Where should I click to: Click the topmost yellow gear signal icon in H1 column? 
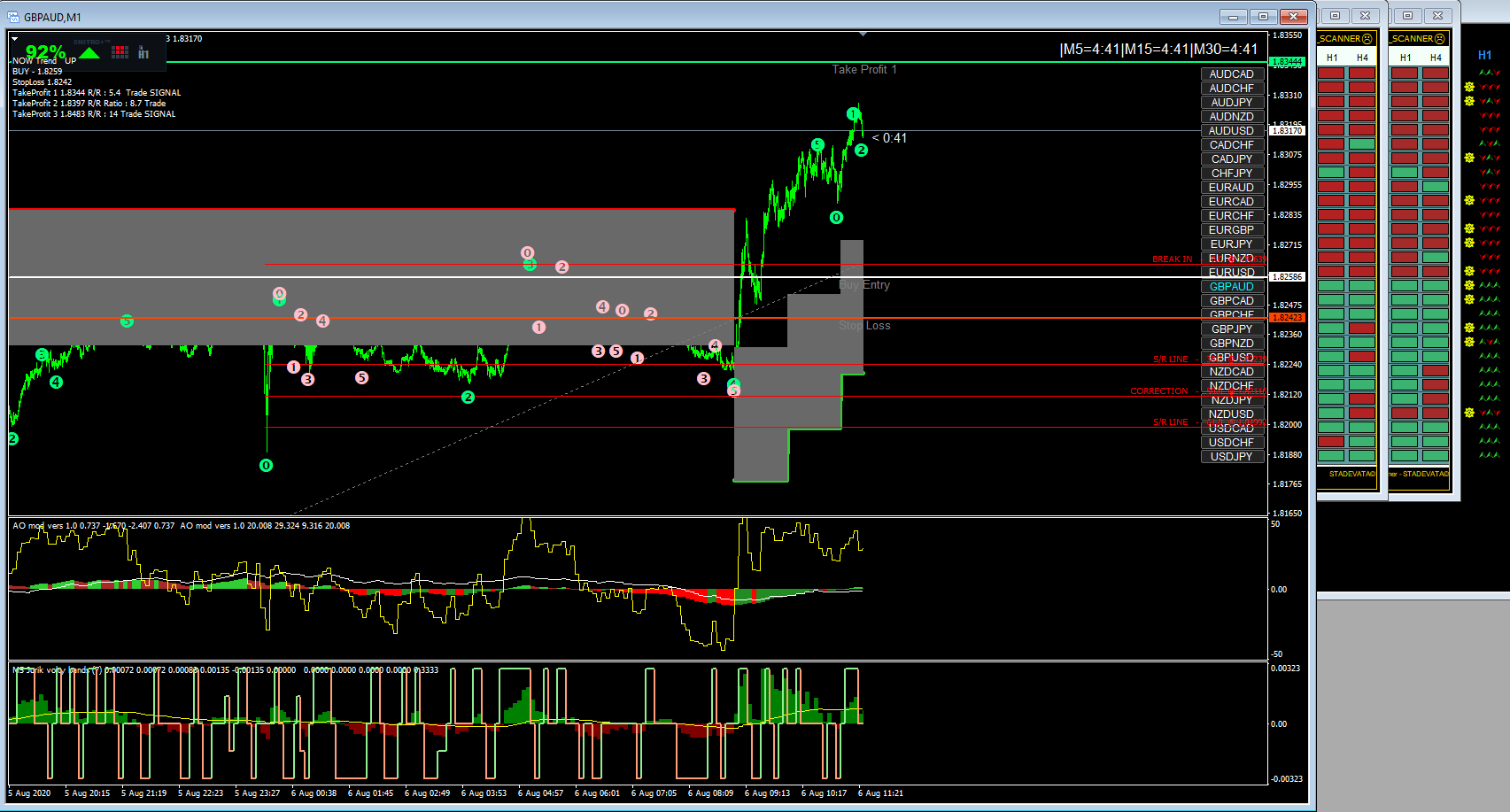1469,87
